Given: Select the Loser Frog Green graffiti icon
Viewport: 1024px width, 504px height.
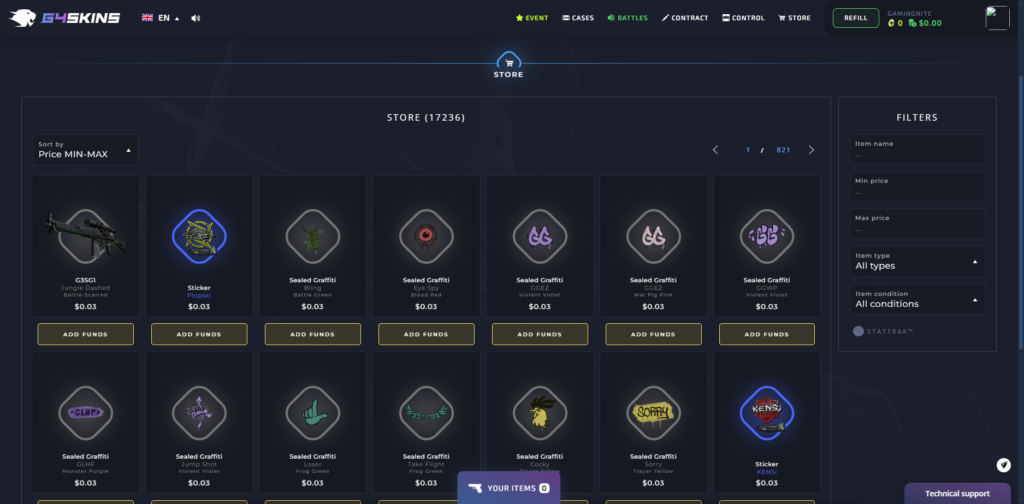Looking at the screenshot, I should coord(313,413).
